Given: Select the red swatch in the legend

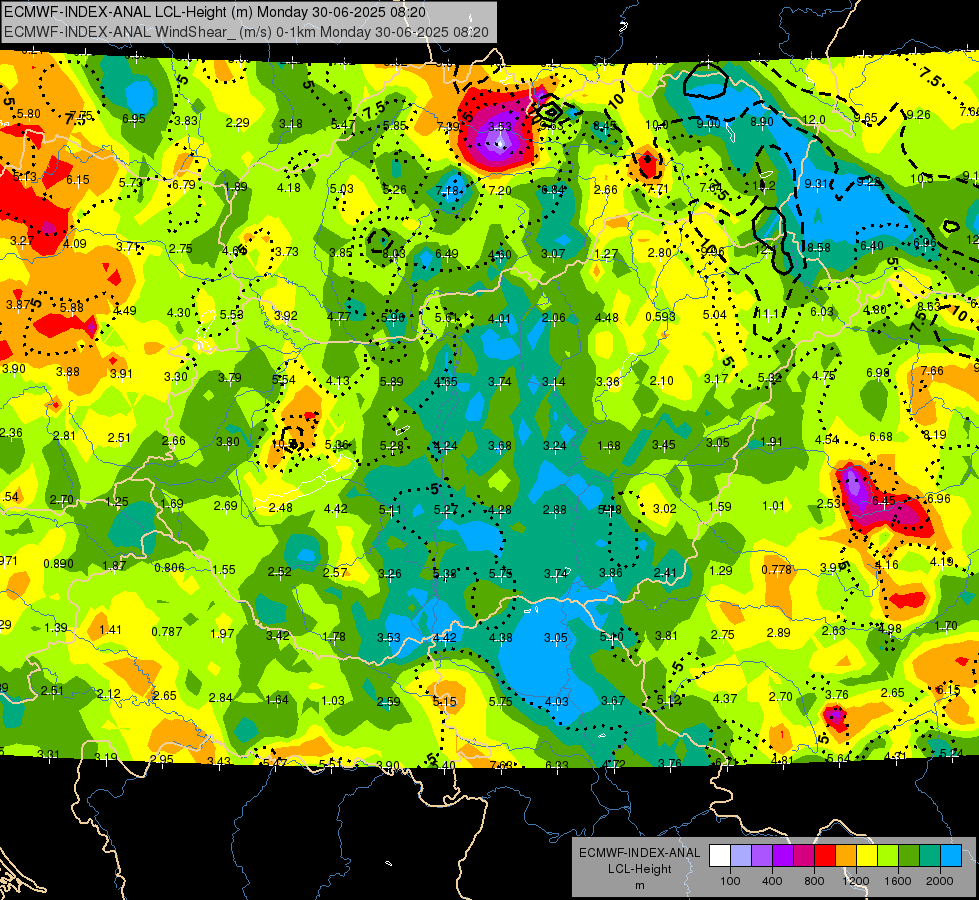Looking at the screenshot, I should tap(825, 856).
